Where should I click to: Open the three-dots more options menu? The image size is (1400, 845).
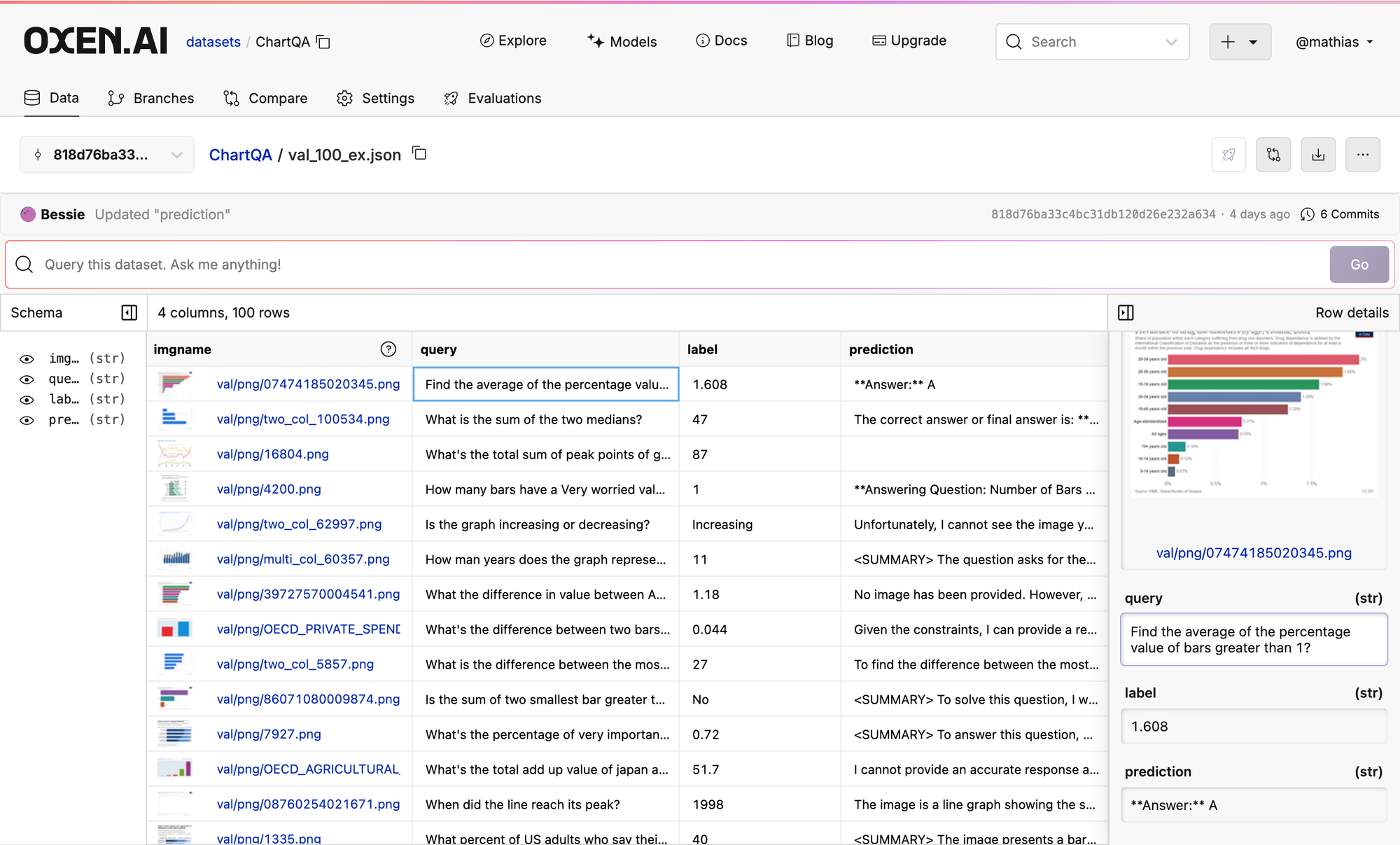pyautogui.click(x=1362, y=155)
